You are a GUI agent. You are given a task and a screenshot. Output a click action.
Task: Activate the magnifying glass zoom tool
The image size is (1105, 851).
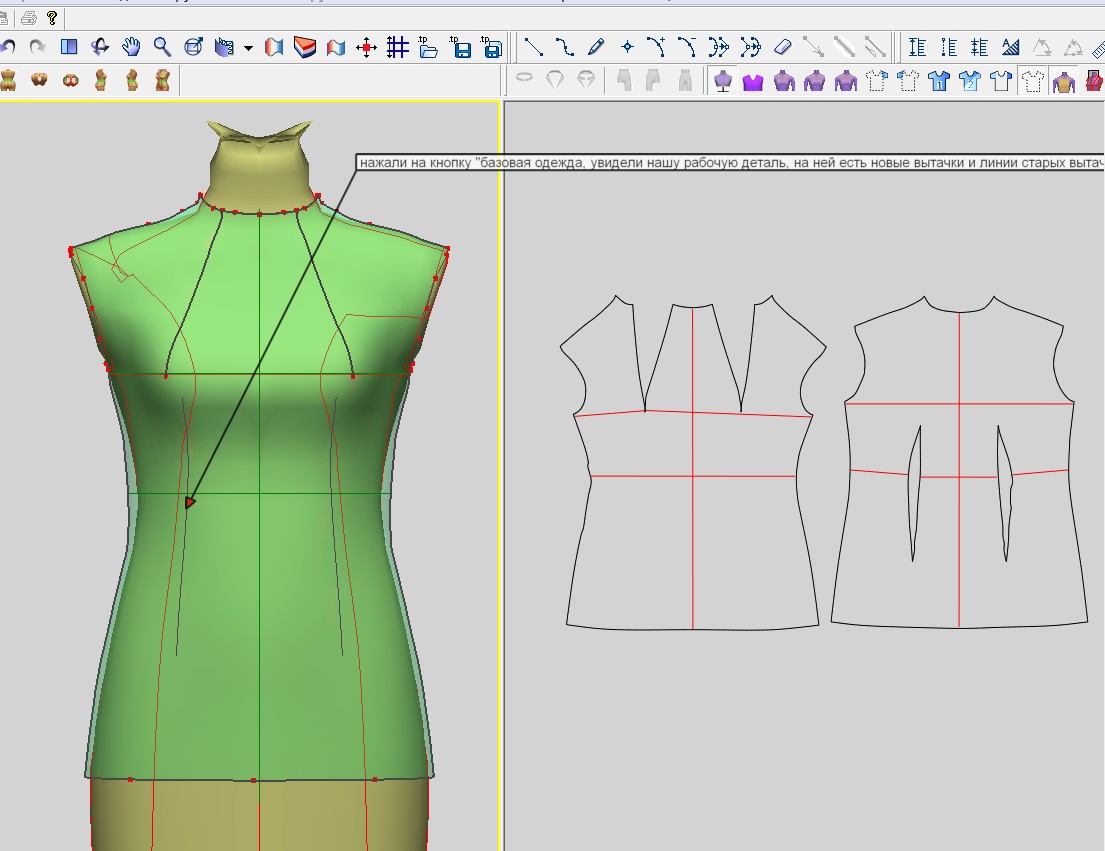pos(161,47)
